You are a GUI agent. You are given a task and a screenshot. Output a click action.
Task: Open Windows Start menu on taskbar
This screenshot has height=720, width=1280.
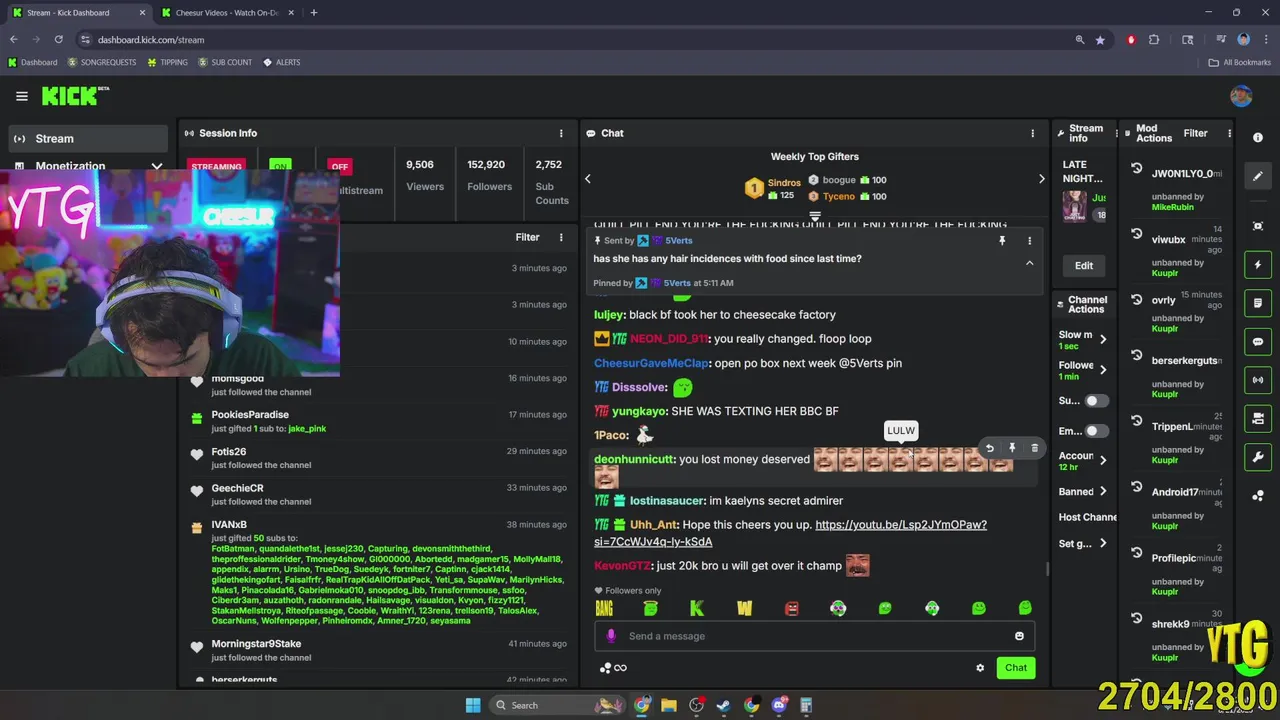pyautogui.click(x=473, y=705)
